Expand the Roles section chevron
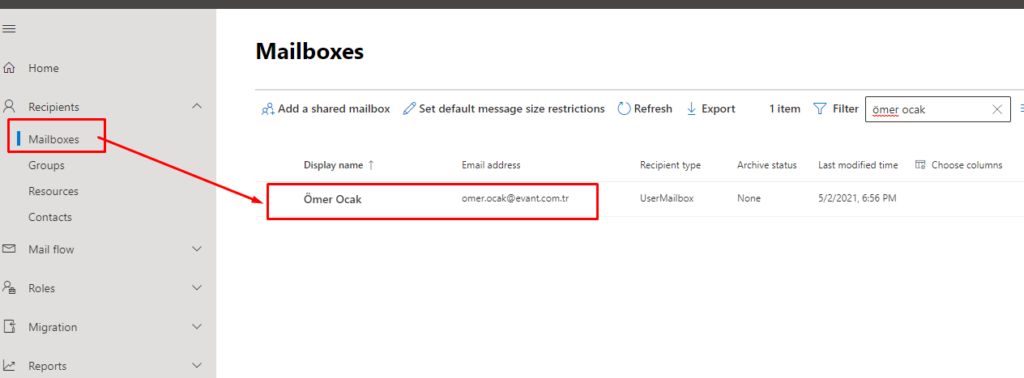 pyautogui.click(x=197, y=288)
